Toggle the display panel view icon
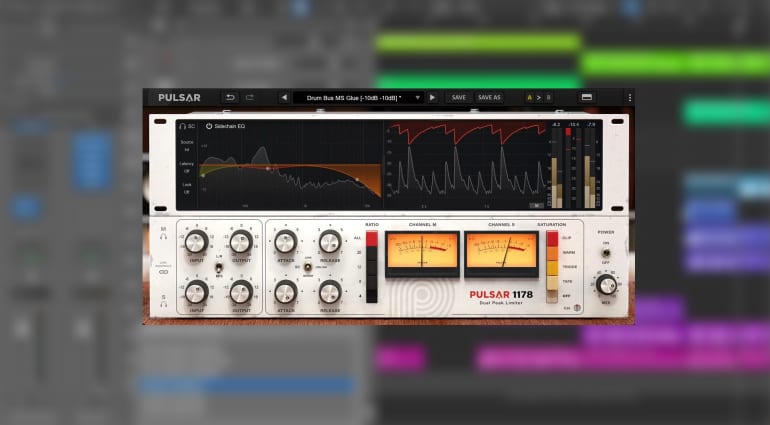The height and width of the screenshot is (425, 770). 587,98
